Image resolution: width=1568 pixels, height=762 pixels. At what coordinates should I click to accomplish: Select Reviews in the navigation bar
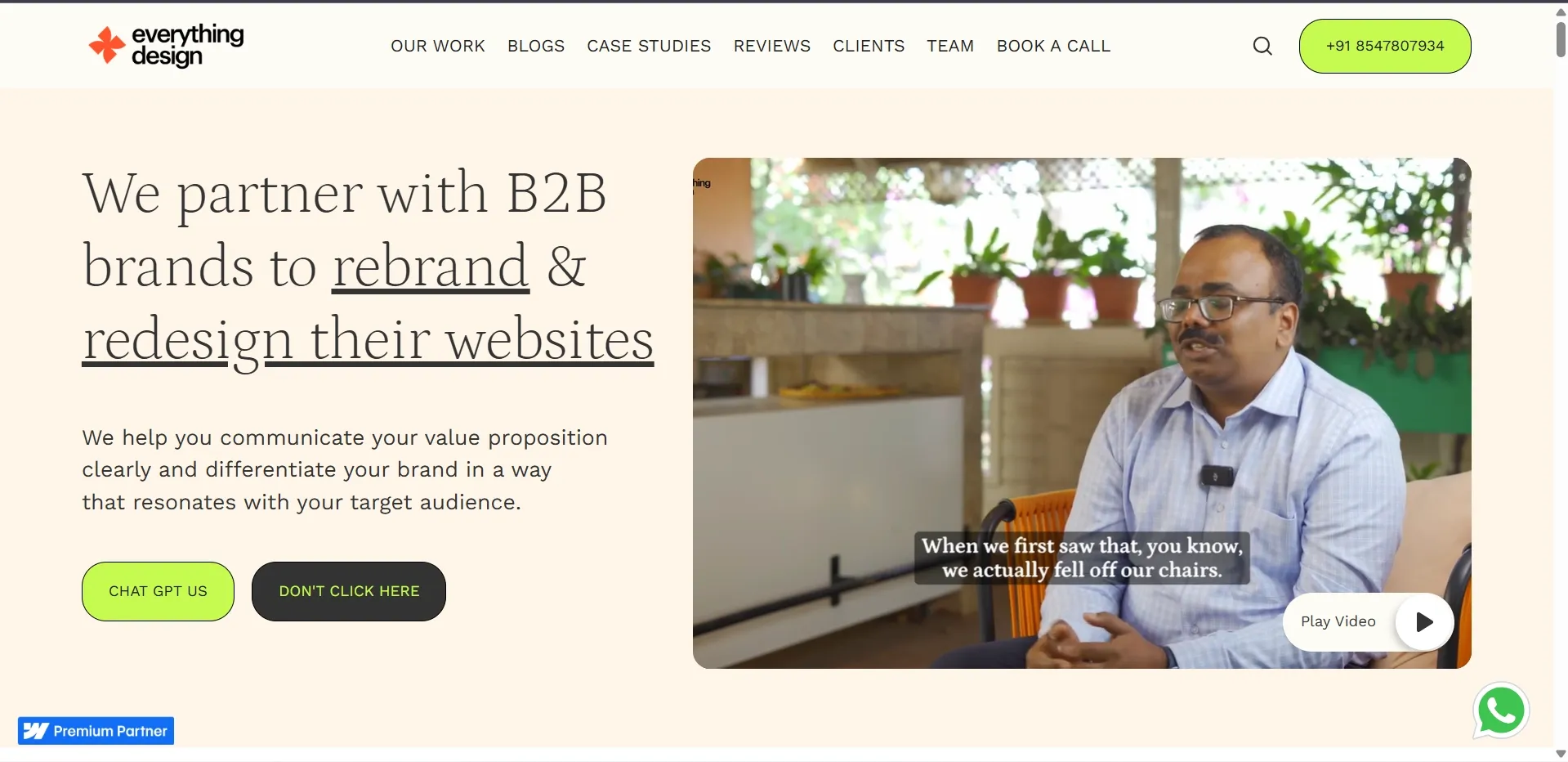click(772, 47)
